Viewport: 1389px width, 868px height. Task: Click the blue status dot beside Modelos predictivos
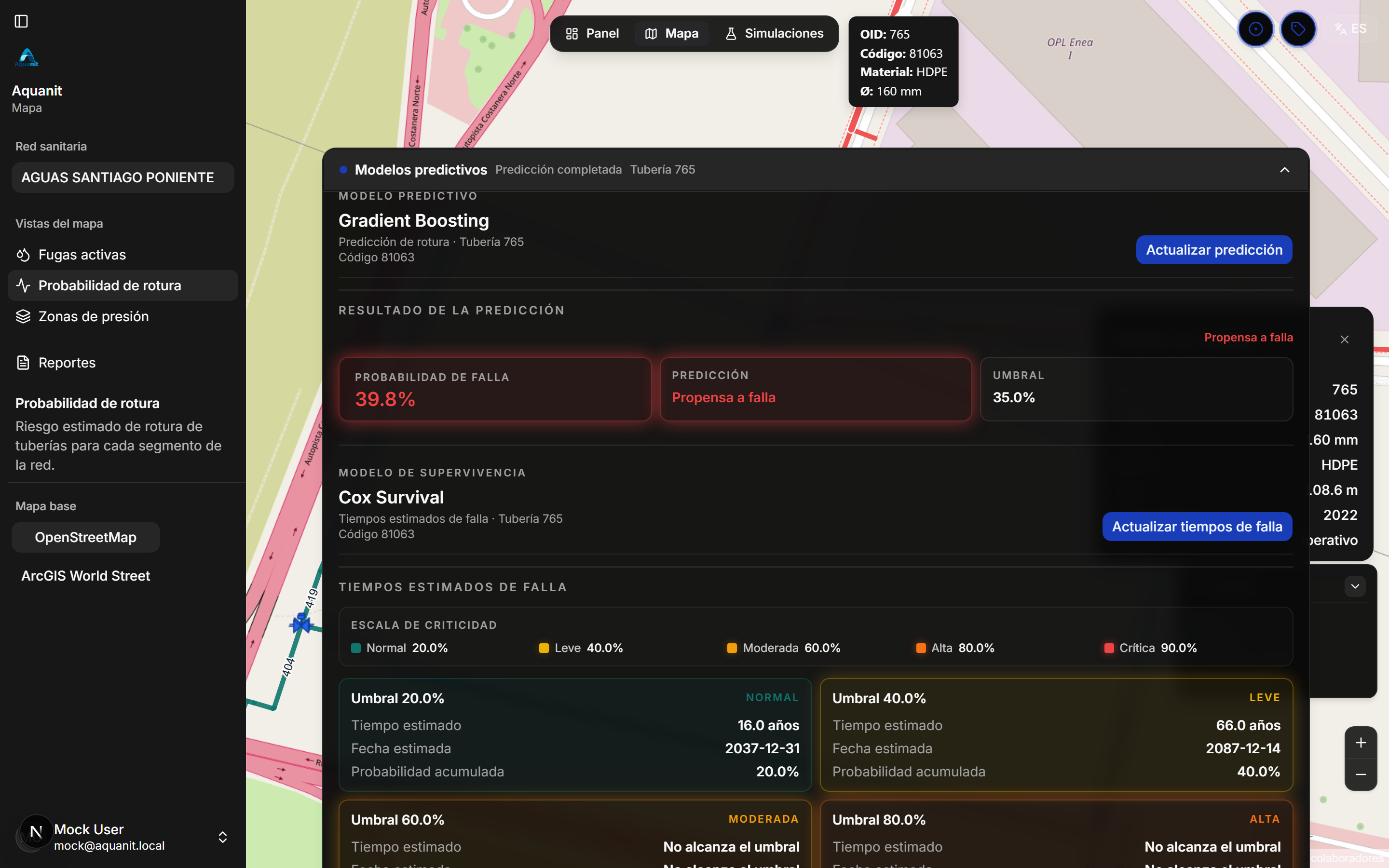click(343, 170)
